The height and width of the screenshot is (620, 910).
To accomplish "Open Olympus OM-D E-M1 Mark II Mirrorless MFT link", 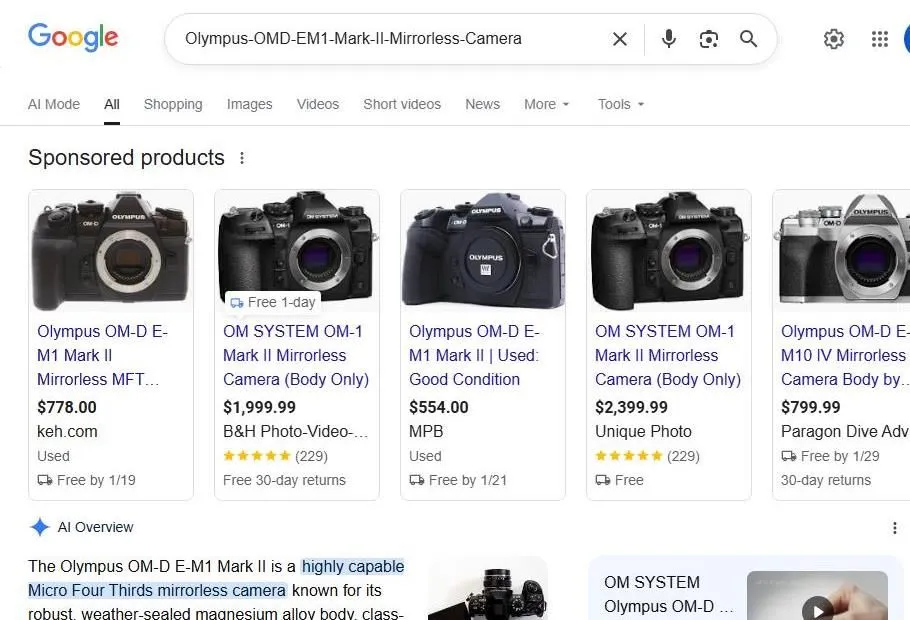I will [x=102, y=355].
